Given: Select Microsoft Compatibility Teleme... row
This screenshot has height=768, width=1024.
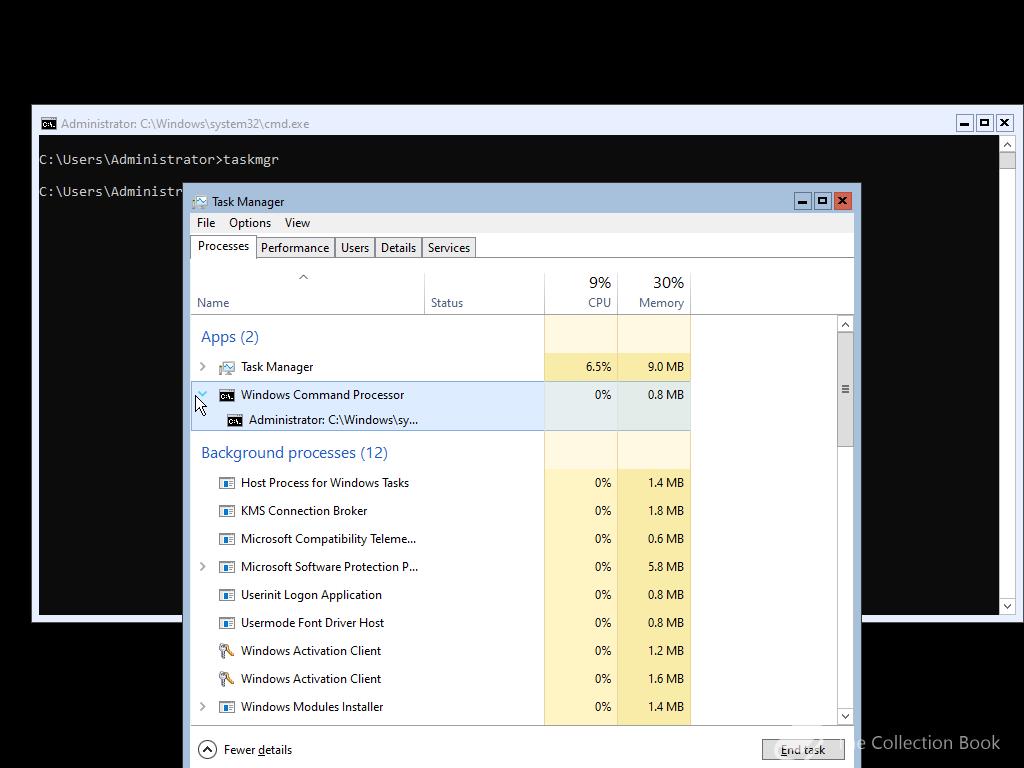Looking at the screenshot, I should (328, 539).
